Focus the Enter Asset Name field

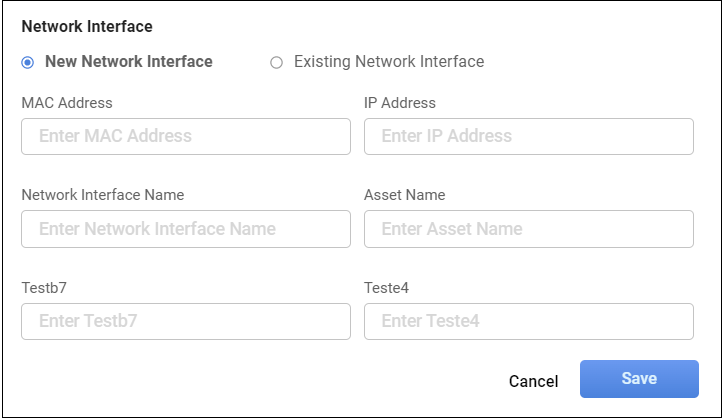tap(528, 229)
